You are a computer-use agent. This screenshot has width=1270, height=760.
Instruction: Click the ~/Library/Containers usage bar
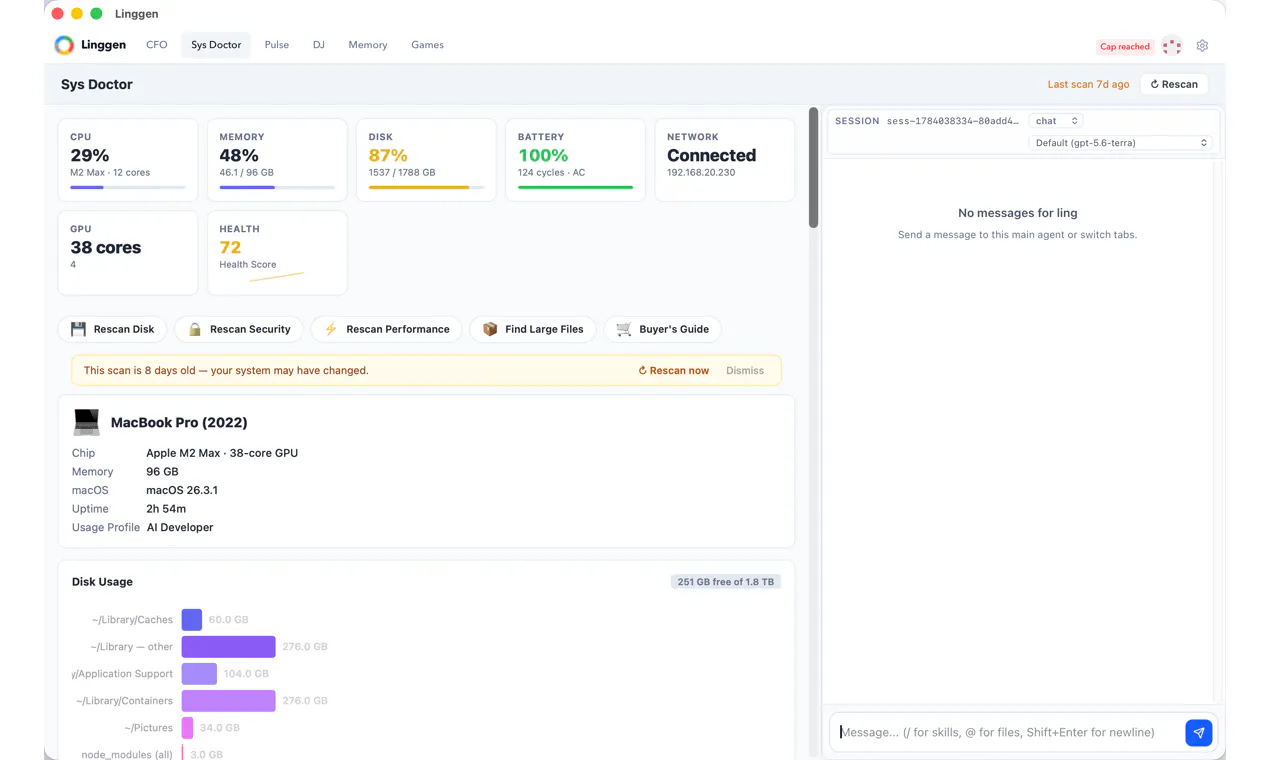[x=228, y=701]
